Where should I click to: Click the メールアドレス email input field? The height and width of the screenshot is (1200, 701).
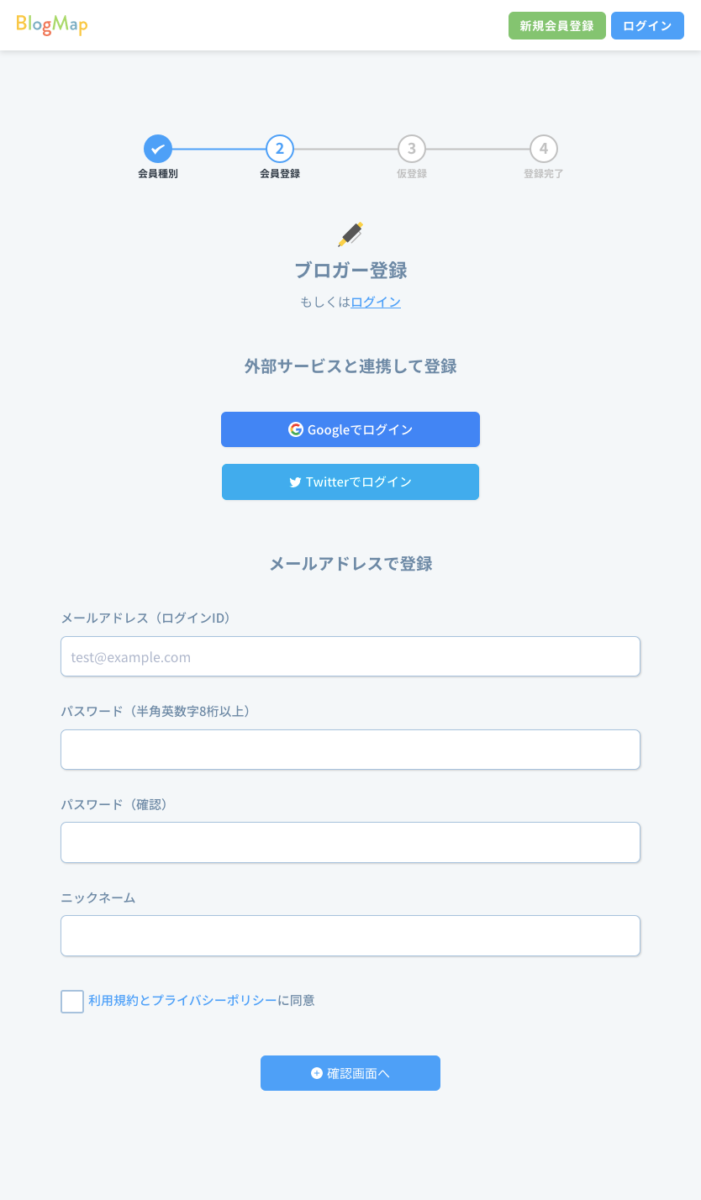tap(350, 656)
